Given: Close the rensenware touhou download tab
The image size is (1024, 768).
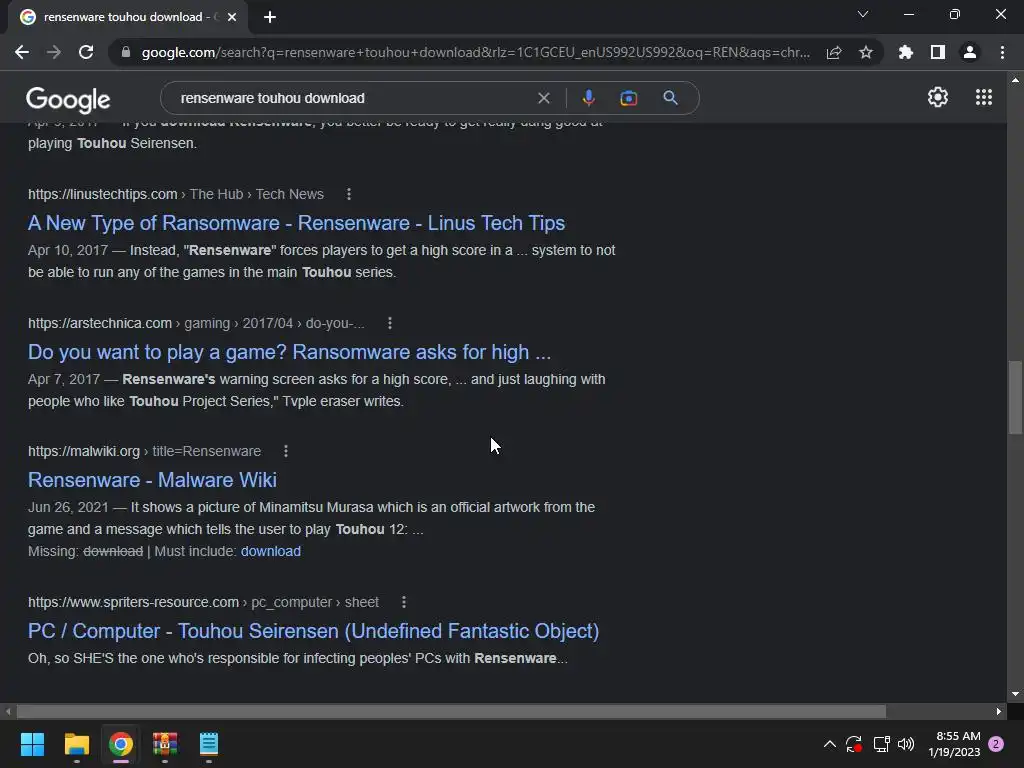Looking at the screenshot, I should (x=232, y=17).
